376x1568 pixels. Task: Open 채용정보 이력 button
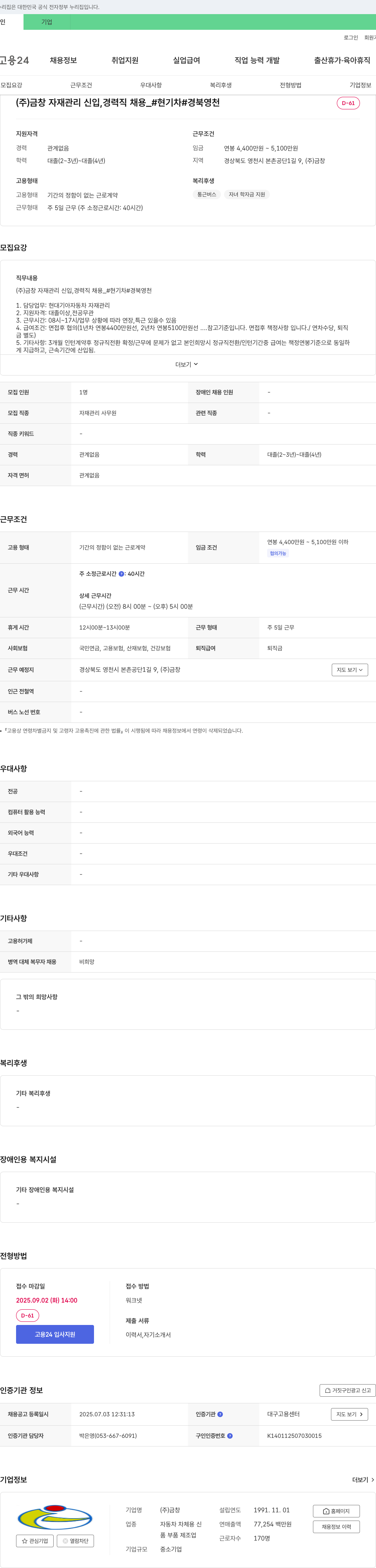[x=336, y=1526]
